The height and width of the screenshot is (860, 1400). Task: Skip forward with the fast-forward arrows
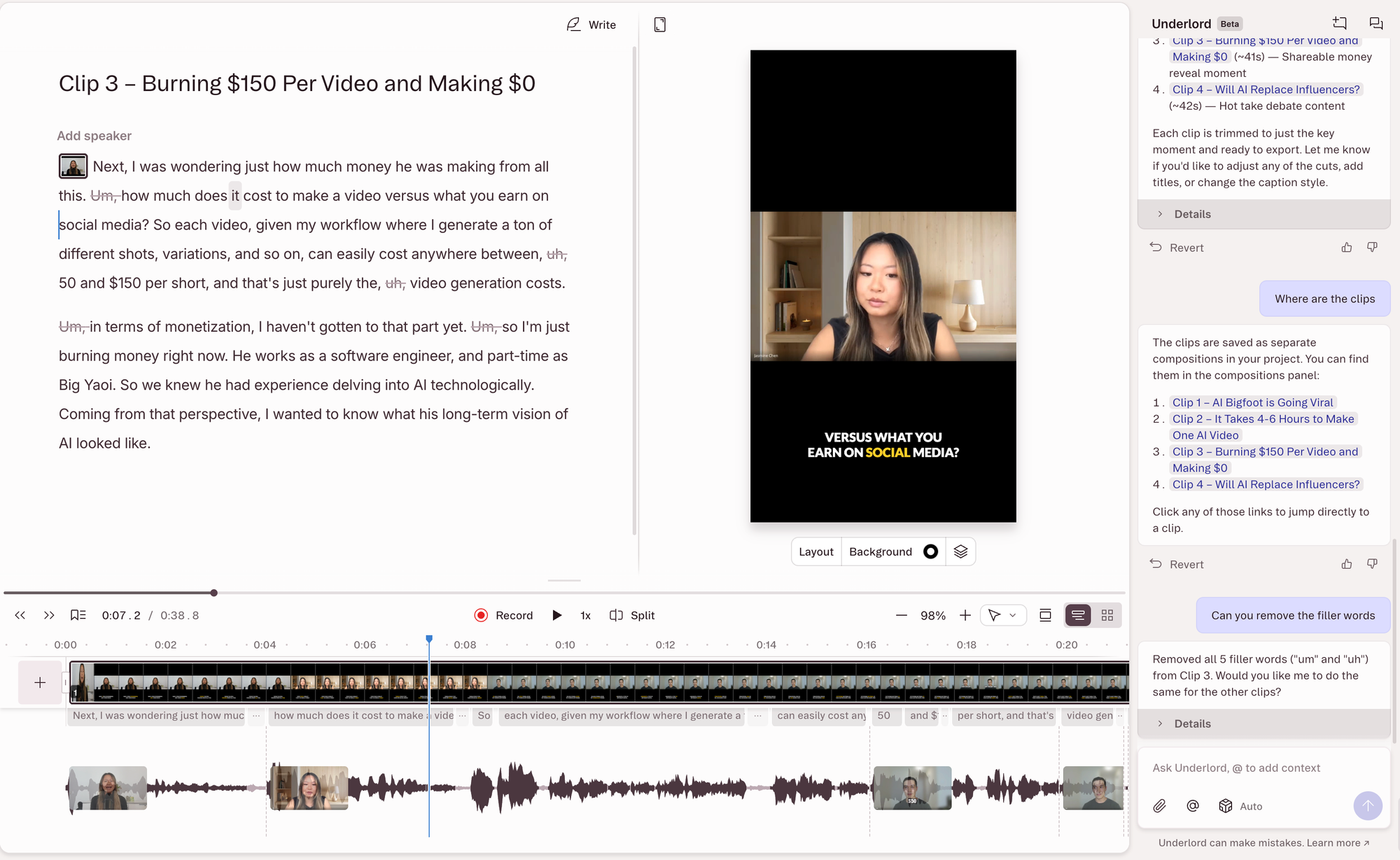pyautogui.click(x=49, y=615)
